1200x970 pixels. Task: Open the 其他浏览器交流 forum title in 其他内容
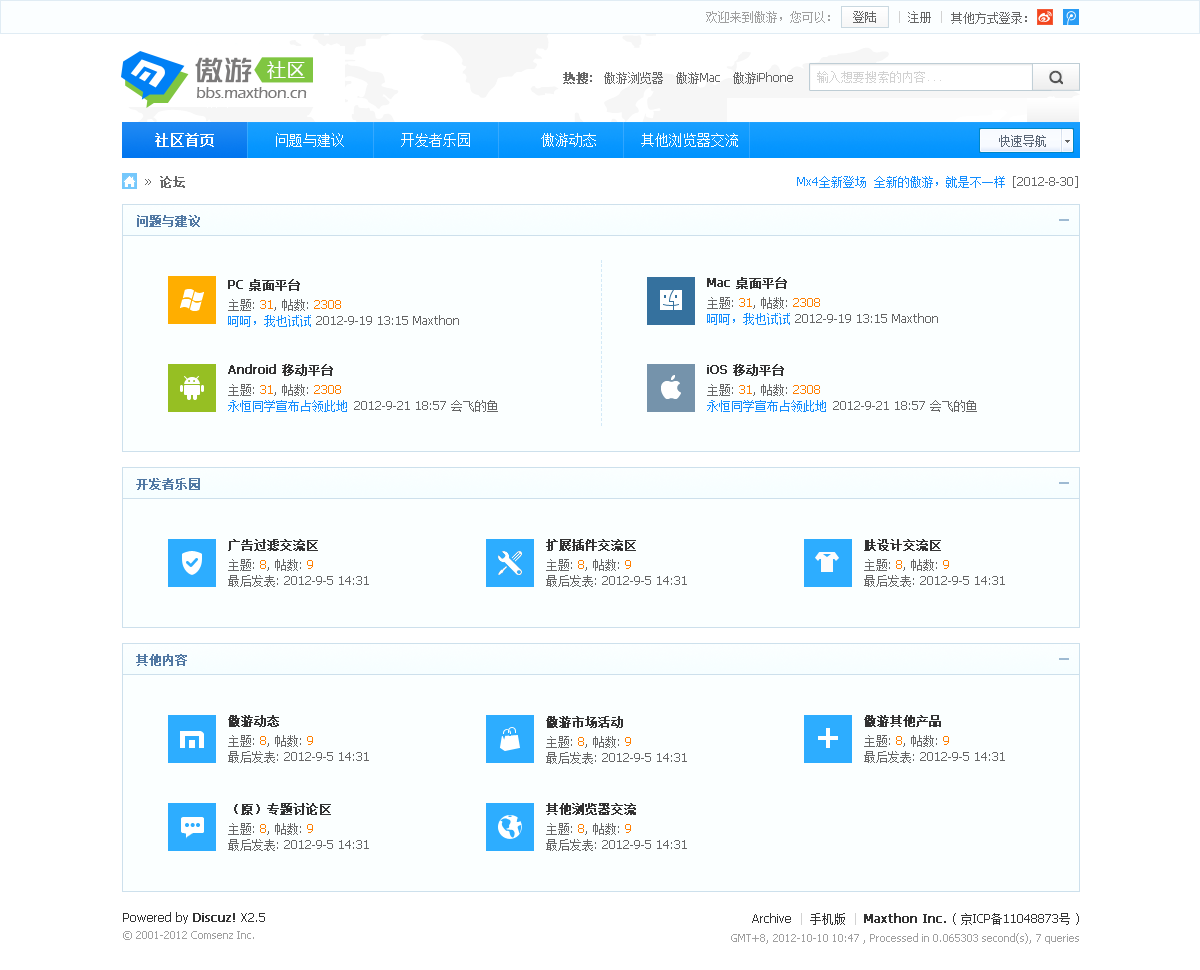click(x=591, y=809)
